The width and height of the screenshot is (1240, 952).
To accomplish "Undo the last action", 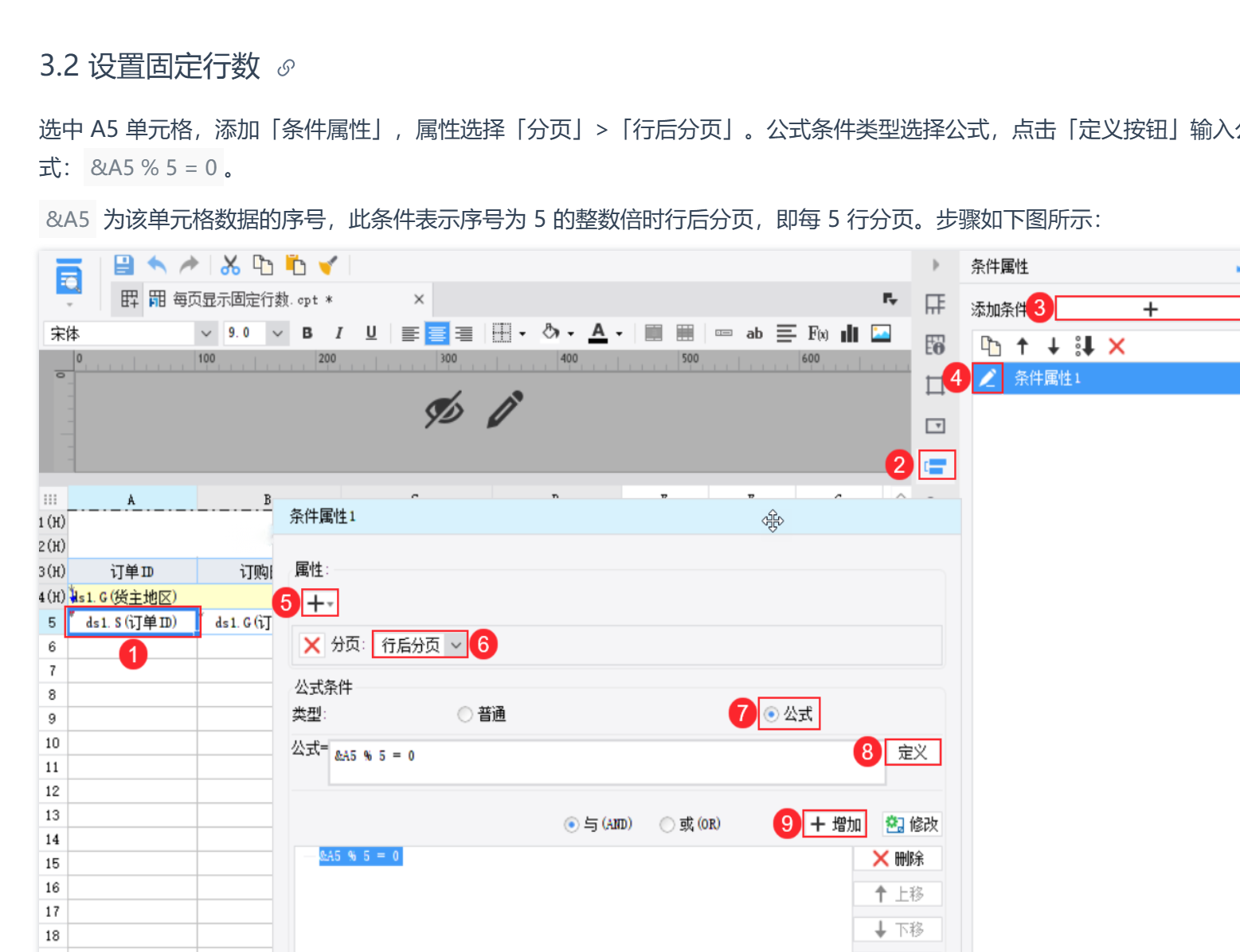I will tap(157, 265).
